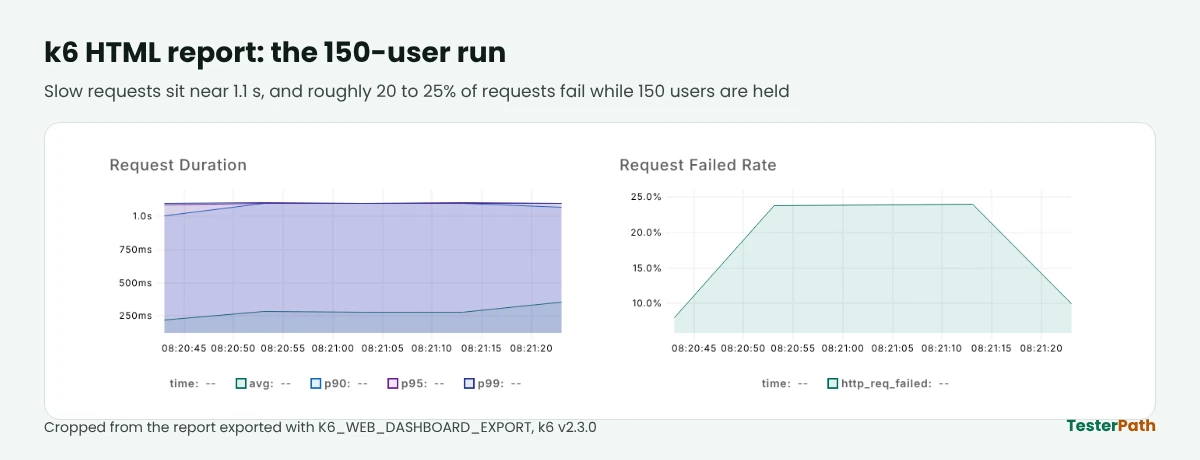This screenshot has width=1200, height=460.
Task: Click 08:21:00 on Request Duration axis
Action: [x=333, y=349]
